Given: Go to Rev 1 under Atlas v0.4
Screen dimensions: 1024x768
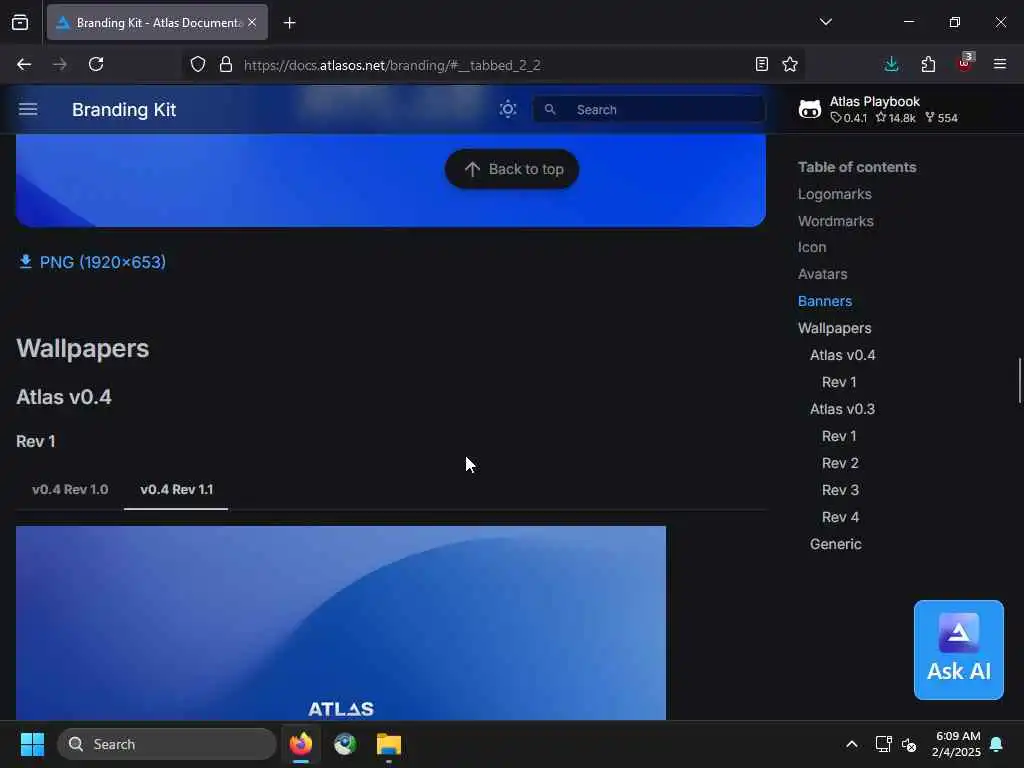Looking at the screenshot, I should pos(839,382).
